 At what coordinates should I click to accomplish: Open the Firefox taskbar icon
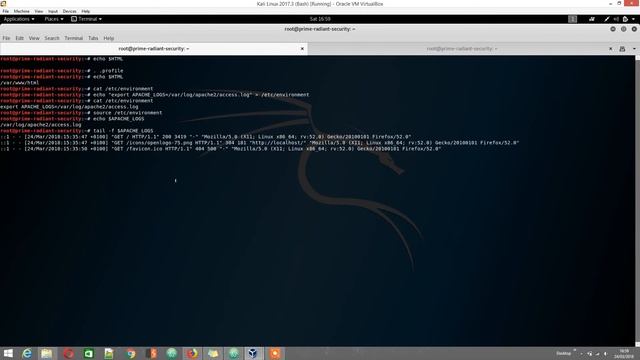click(x=192, y=353)
